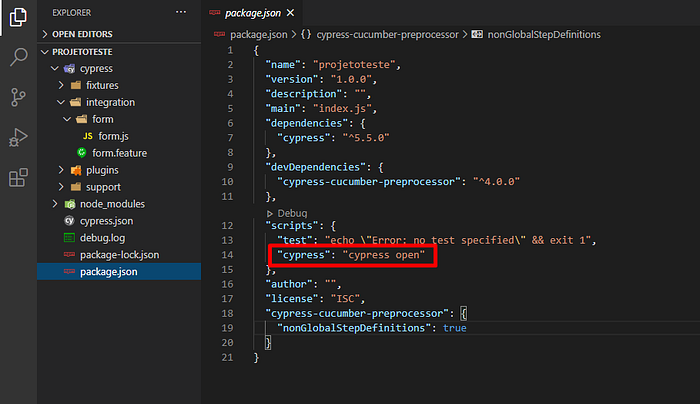
Task: Click the debug.log file icon
Action: coord(69,237)
